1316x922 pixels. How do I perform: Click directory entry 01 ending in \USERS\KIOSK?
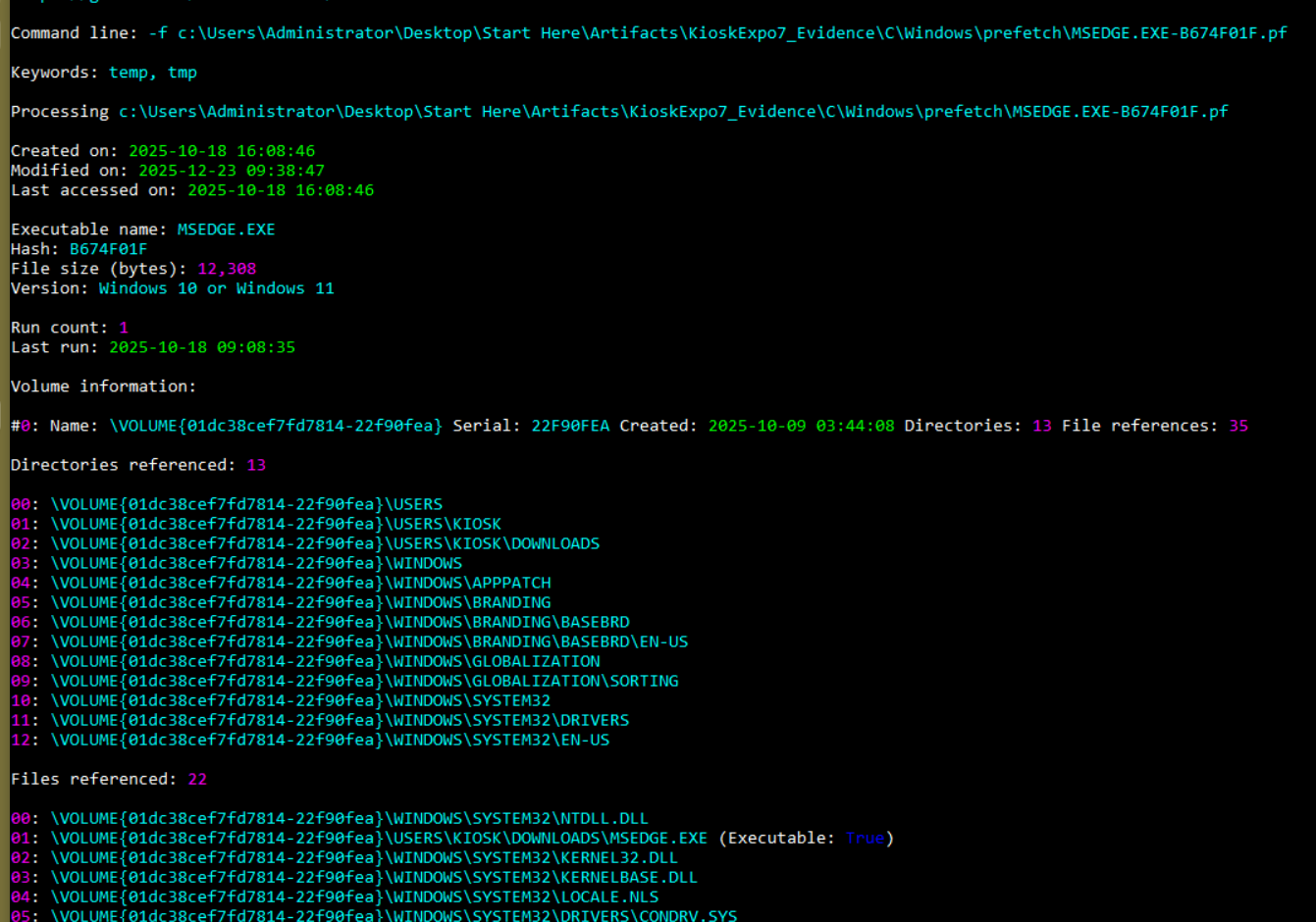[x=256, y=524]
